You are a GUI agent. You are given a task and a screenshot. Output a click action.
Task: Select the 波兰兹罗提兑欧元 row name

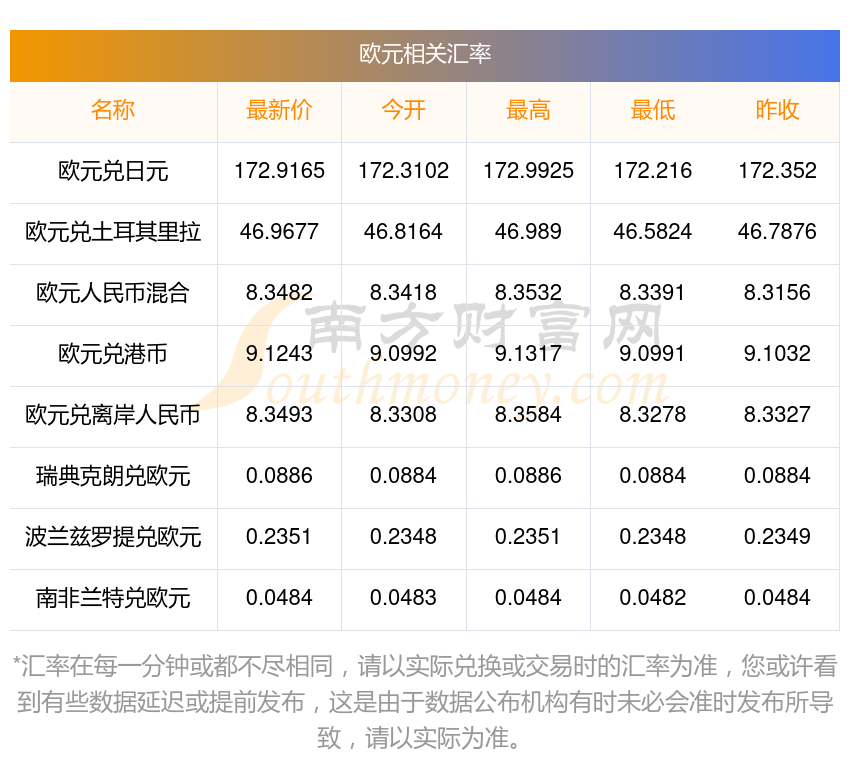pyautogui.click(x=113, y=537)
